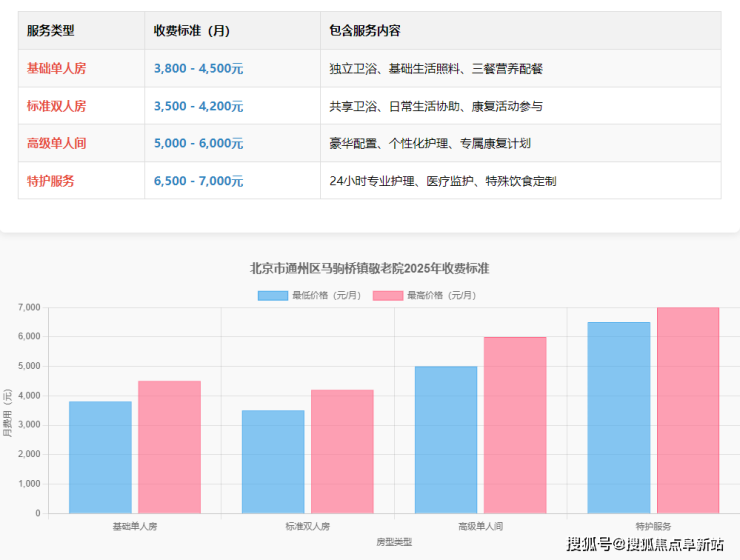740x560 pixels.
Task: Click the 搜狐号@搜狐焦点阜新站 watermark
Action: 645,544
